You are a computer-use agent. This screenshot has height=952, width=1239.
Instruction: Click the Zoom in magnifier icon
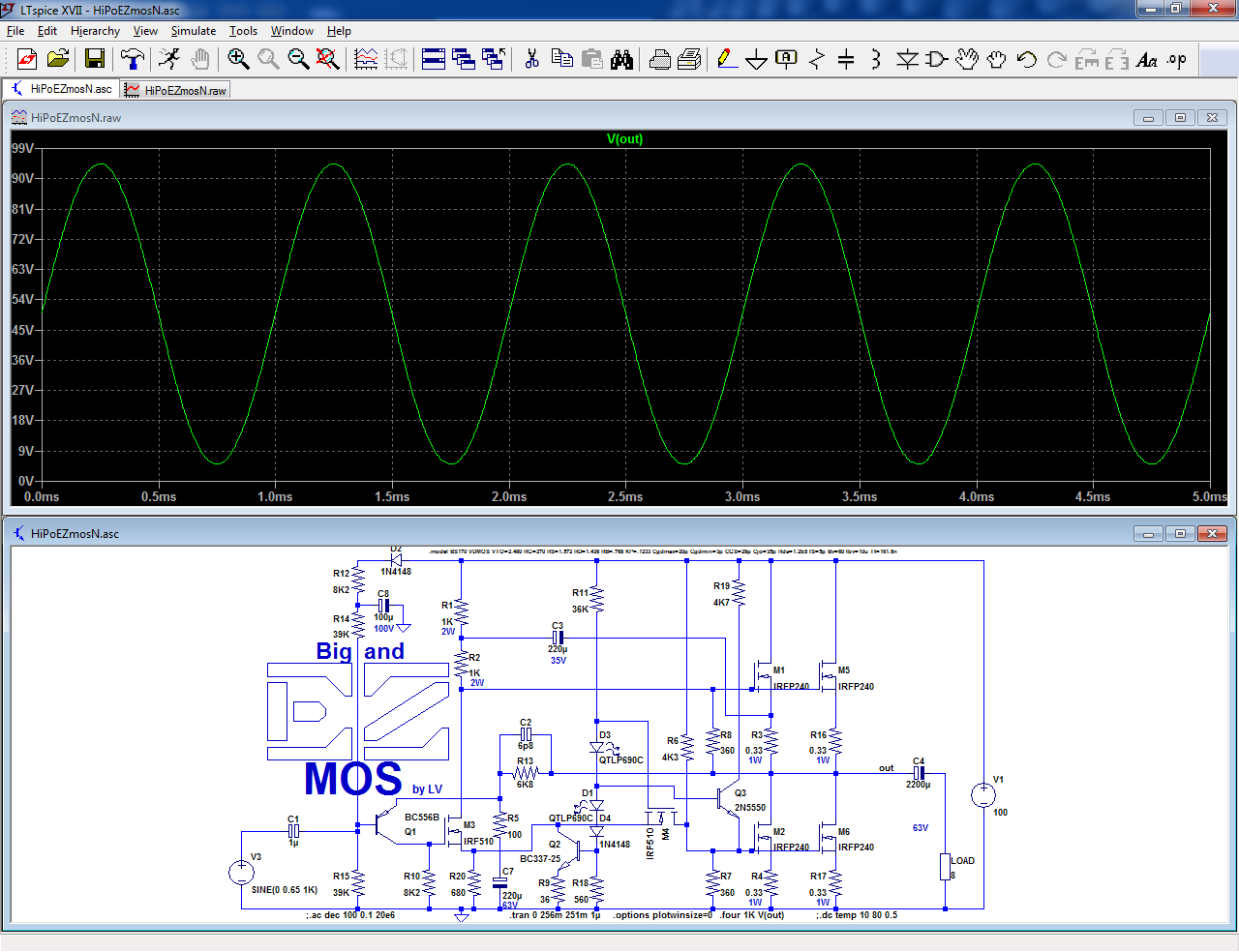[x=238, y=60]
